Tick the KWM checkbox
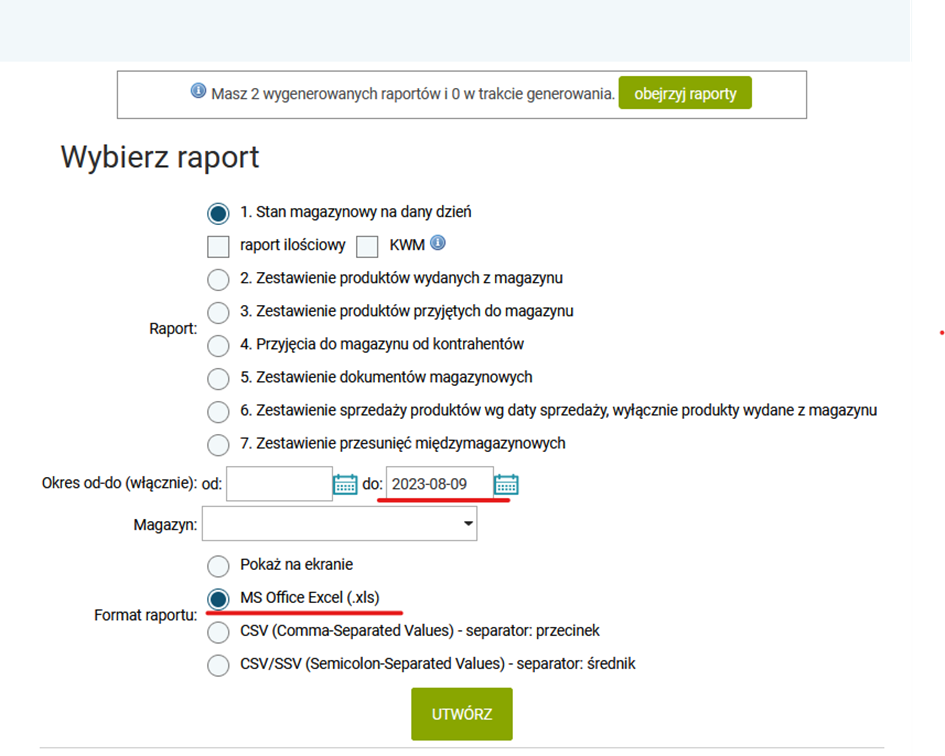The image size is (945, 756). coord(367,246)
